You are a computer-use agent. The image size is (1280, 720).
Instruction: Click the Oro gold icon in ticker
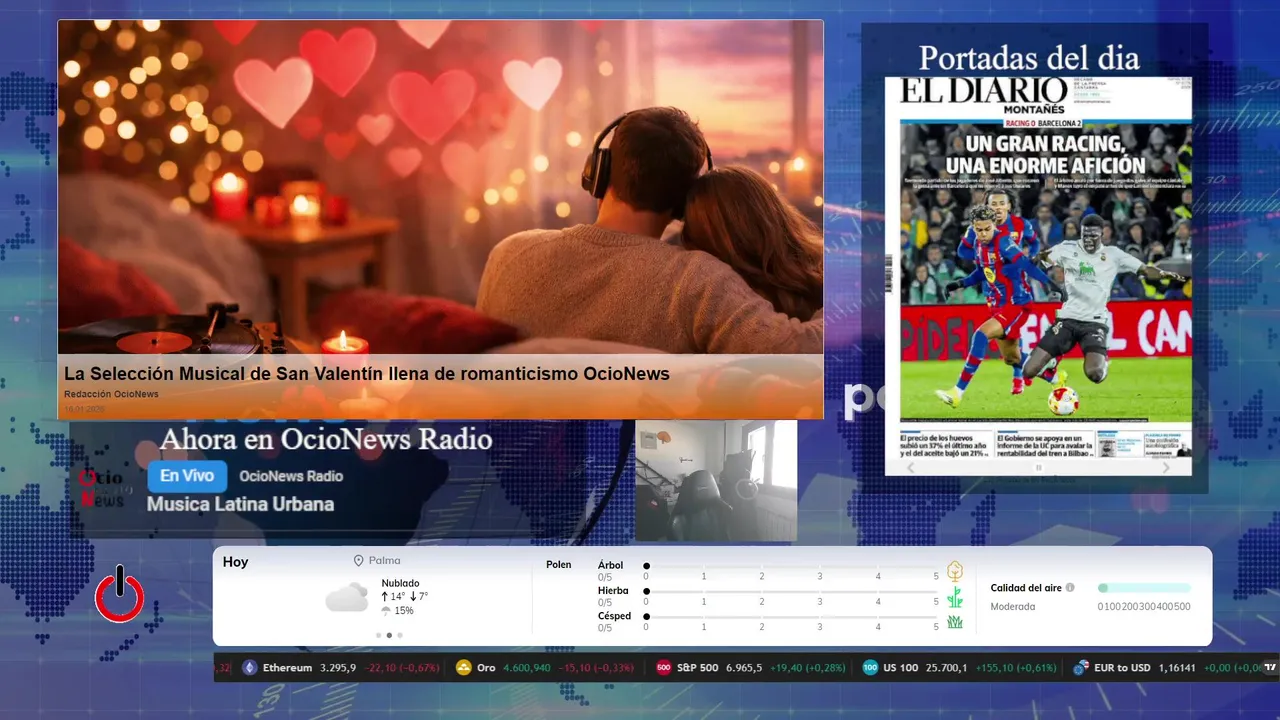[464, 668]
